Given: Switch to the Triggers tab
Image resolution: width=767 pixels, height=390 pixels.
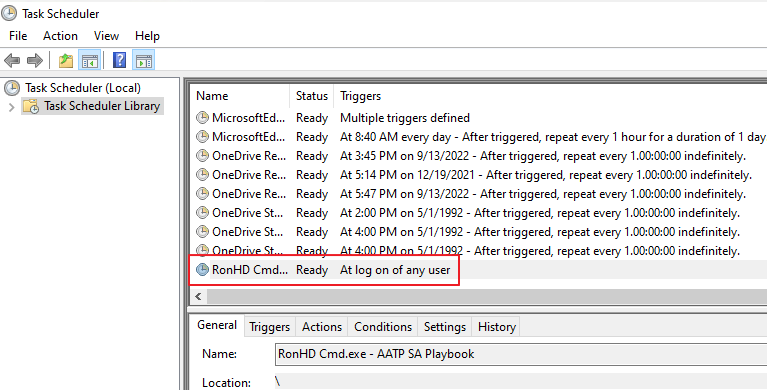Looking at the screenshot, I should pyautogui.click(x=270, y=327).
